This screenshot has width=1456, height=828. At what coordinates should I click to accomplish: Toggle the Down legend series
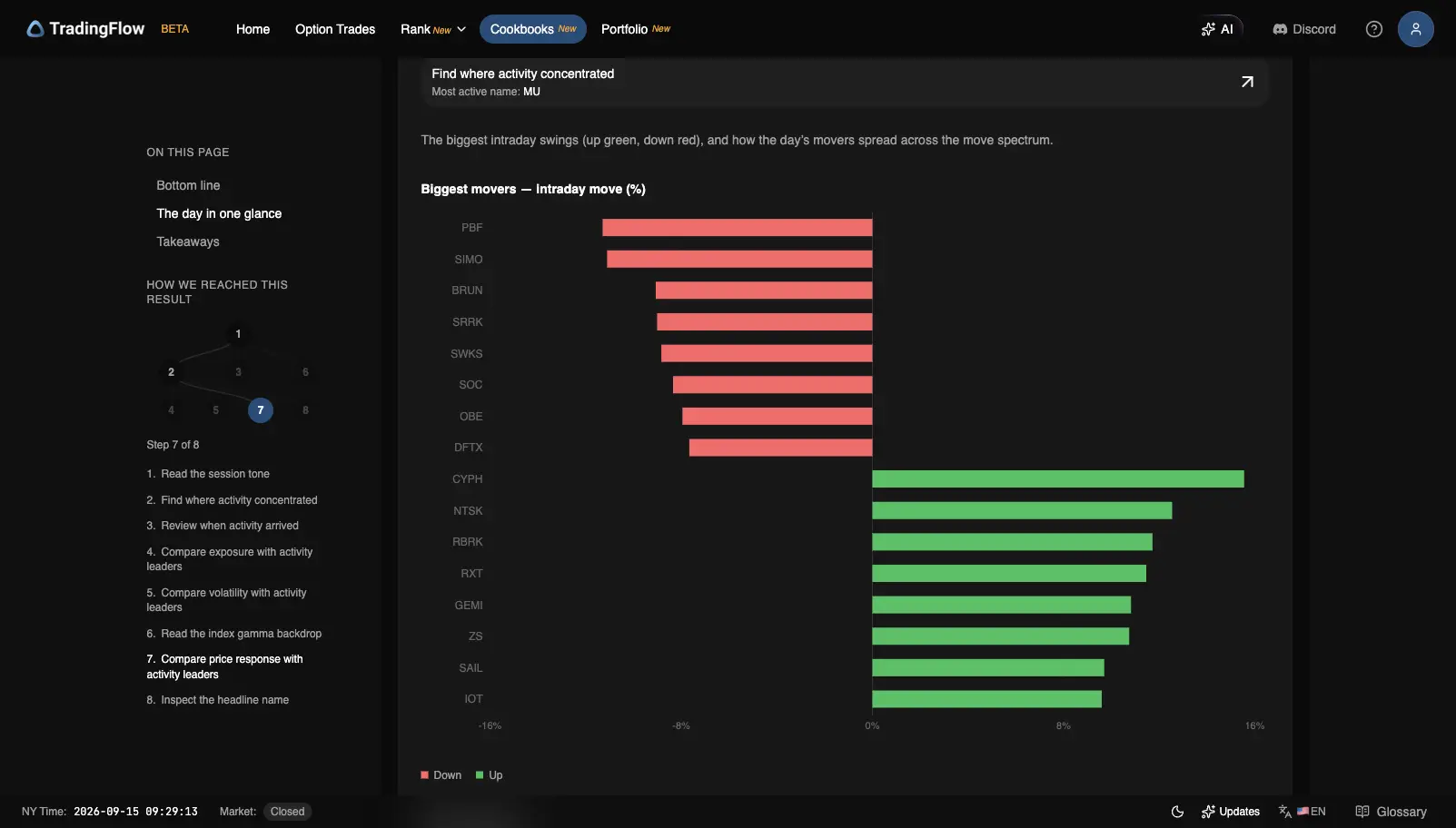(441, 775)
